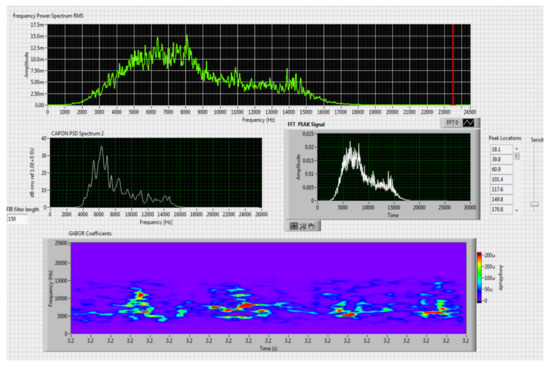Select the pan hand tool in graph palette
This screenshot has width=550, height=366.
click(311, 226)
